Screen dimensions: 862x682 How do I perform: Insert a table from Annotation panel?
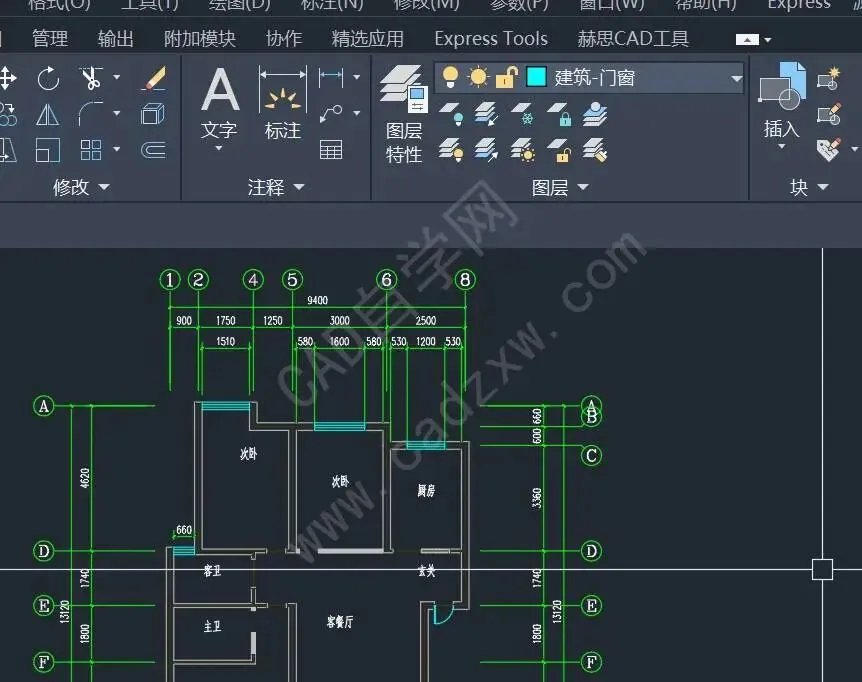[331, 149]
